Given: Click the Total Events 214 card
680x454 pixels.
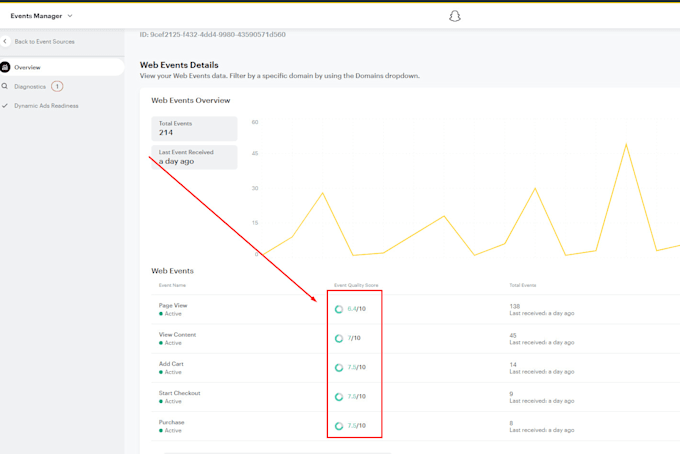Looking at the screenshot, I should [x=194, y=128].
